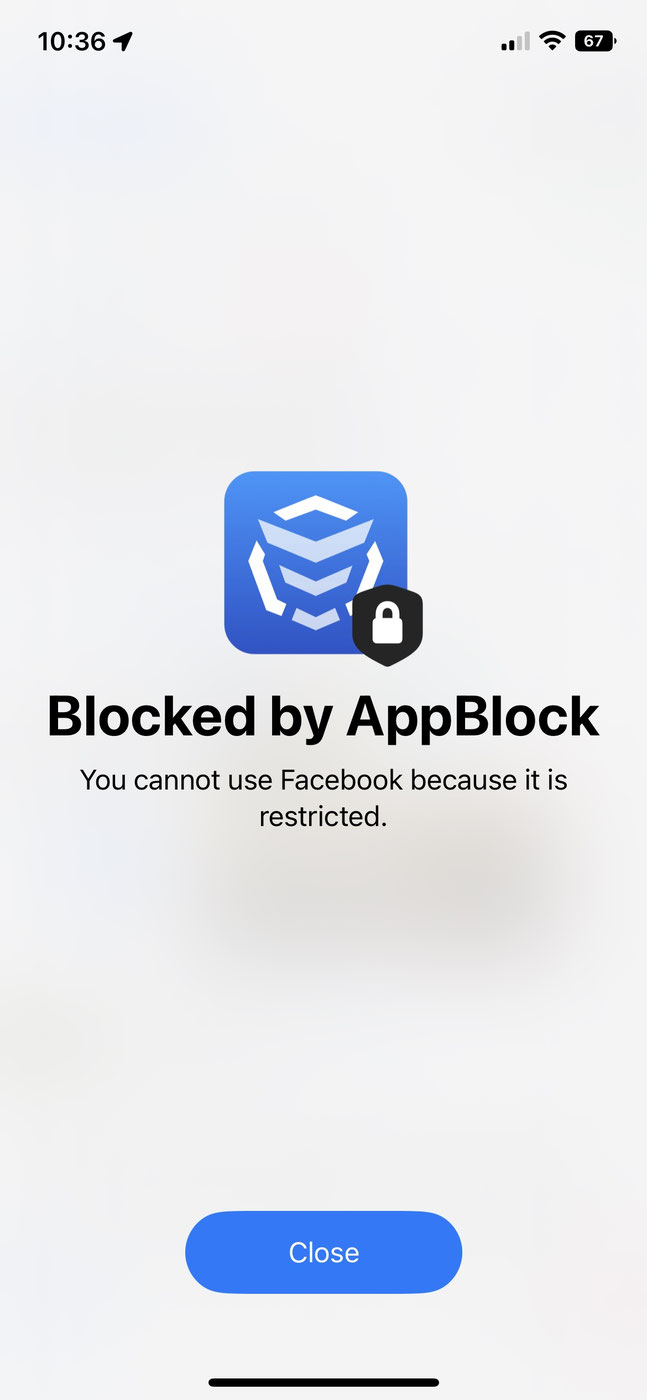Click the word "restricted." in the message
647x1400 pixels.
323,817
